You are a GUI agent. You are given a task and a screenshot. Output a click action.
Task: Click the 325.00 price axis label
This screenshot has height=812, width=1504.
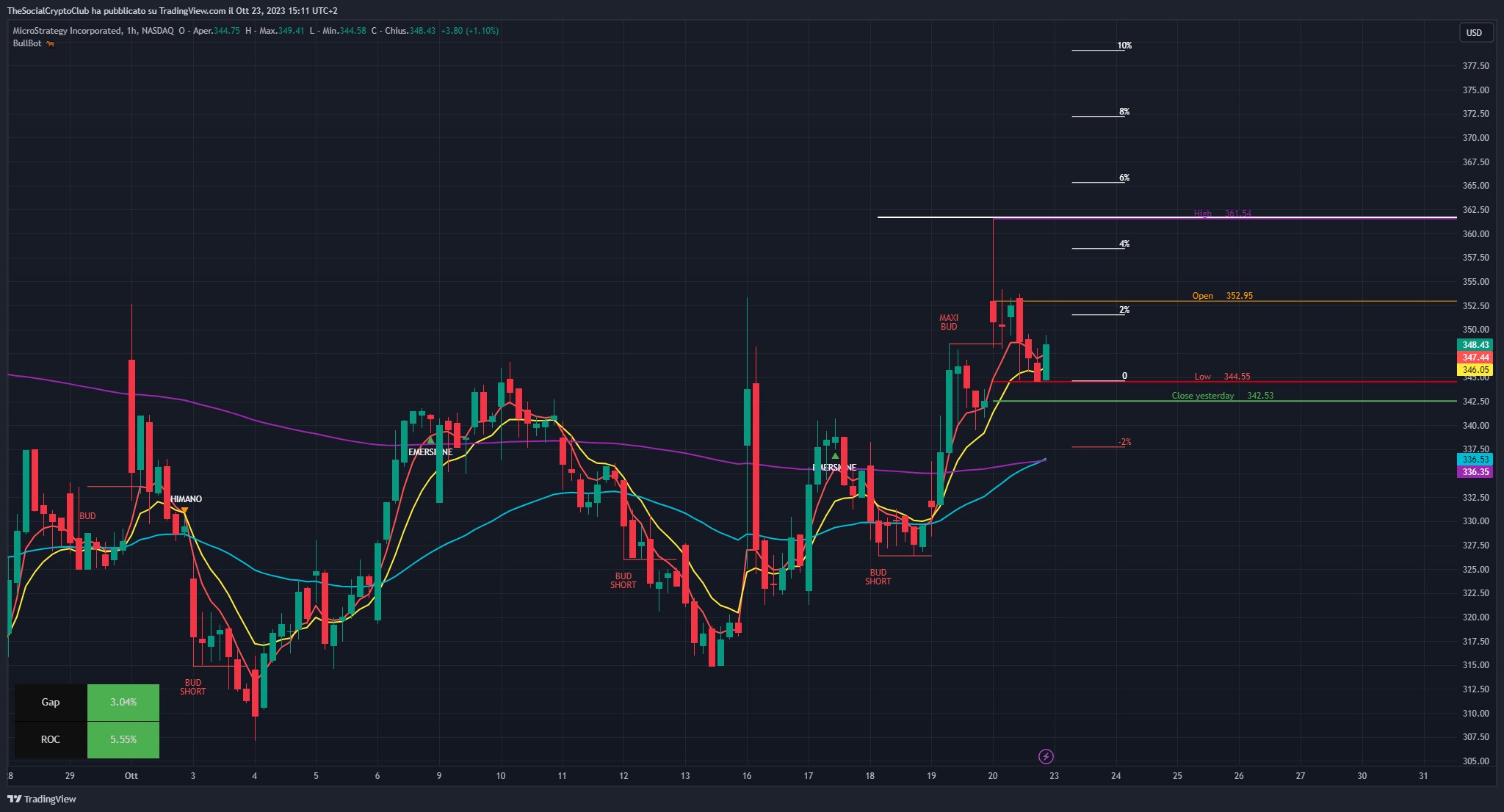pyautogui.click(x=1476, y=570)
